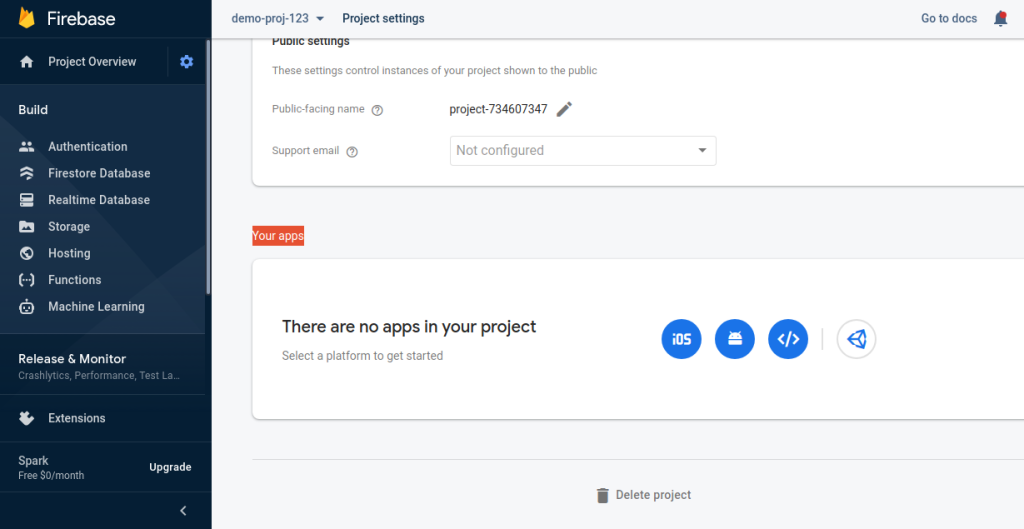Image resolution: width=1024 pixels, height=529 pixels.
Task: Click the Realtime Database icon
Action: pos(27,200)
